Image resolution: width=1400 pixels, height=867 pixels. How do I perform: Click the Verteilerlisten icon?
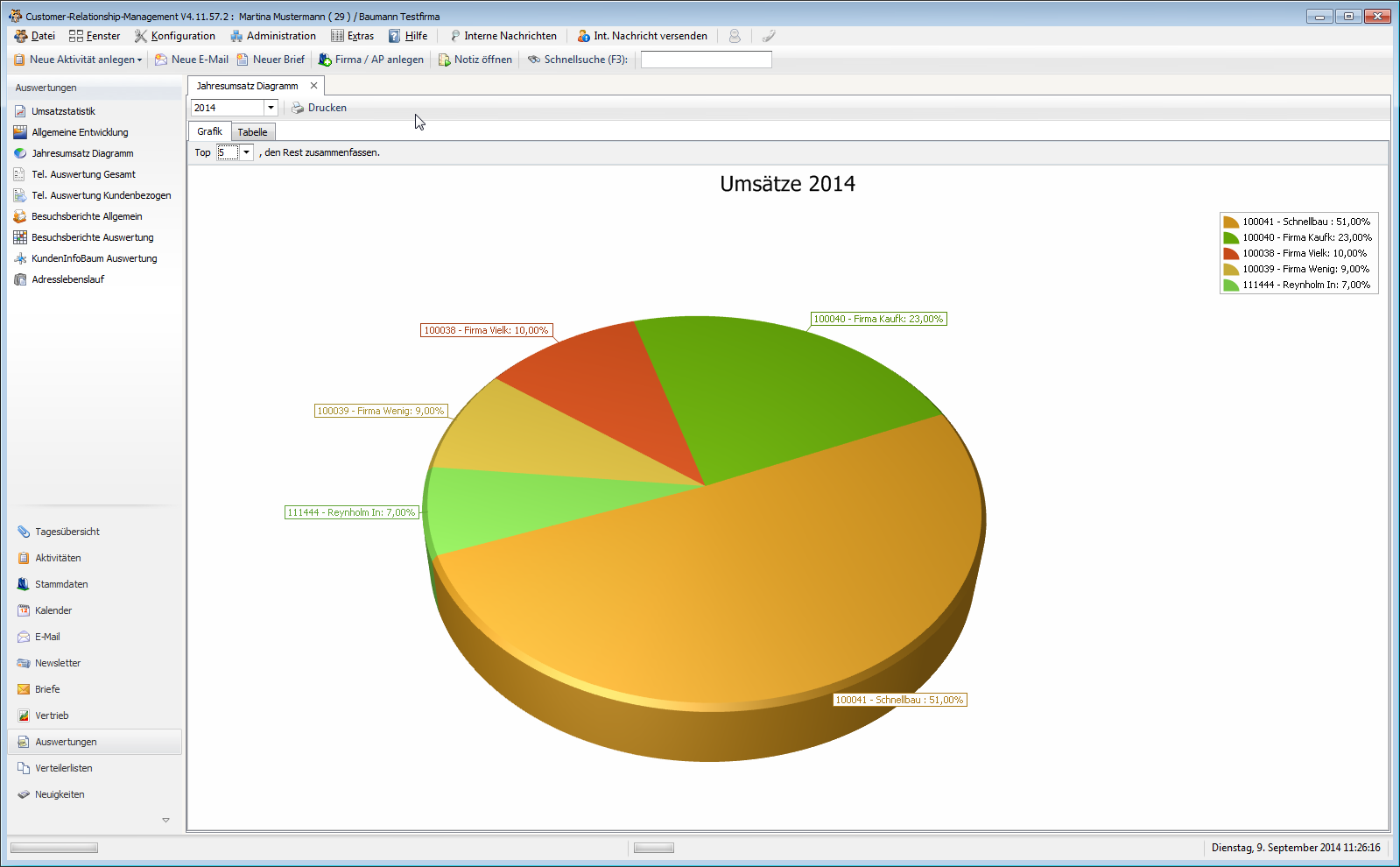coord(24,768)
